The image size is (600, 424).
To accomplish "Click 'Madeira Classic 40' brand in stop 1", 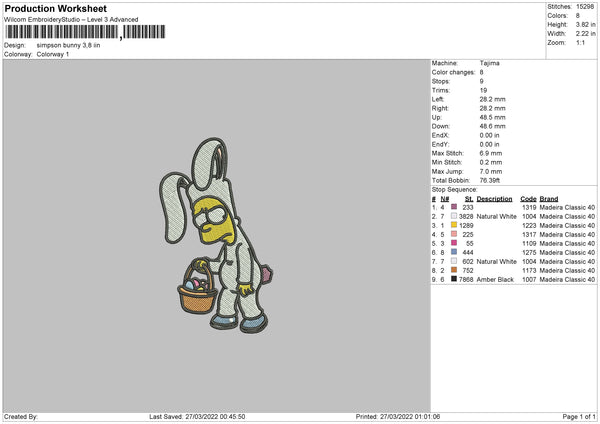I will pos(567,207).
